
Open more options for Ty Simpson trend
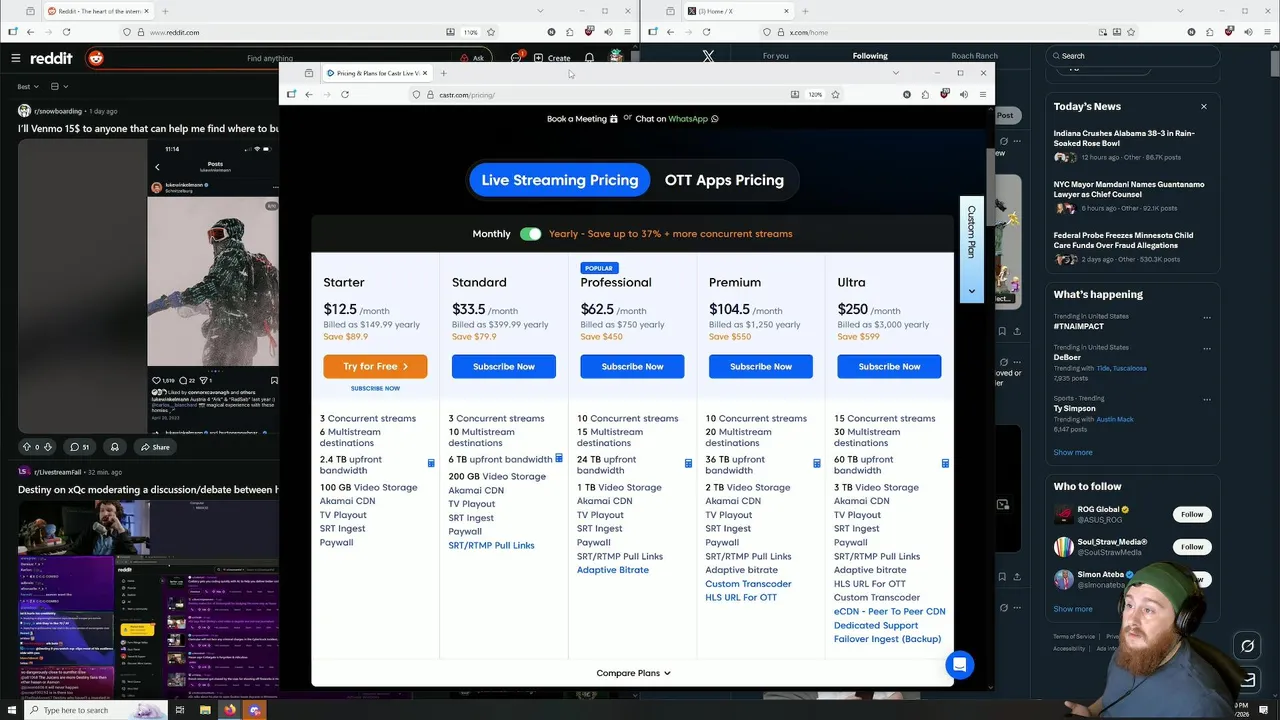tap(1207, 400)
